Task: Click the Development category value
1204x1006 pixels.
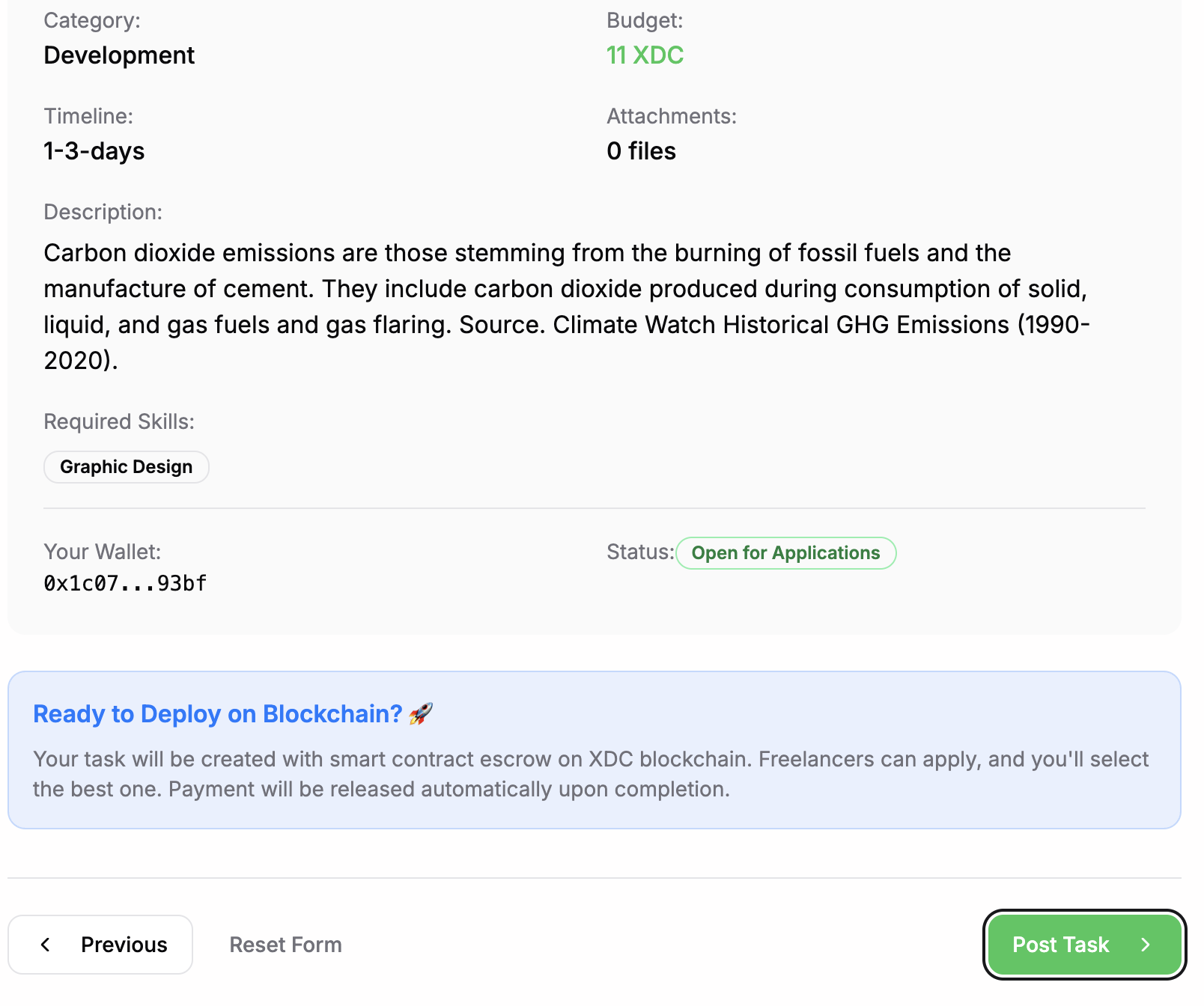Action: point(119,55)
